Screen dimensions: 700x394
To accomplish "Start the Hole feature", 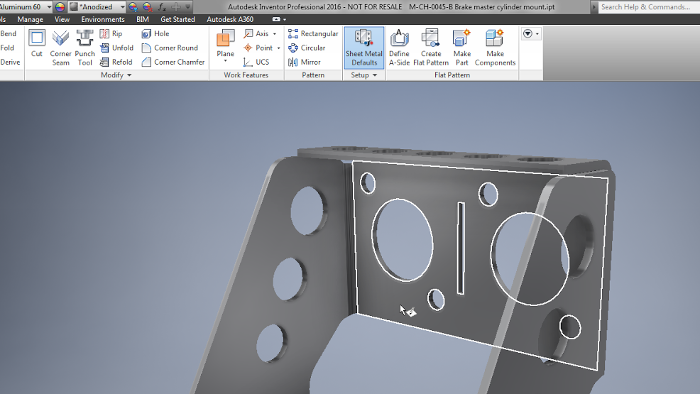I will 155,33.
